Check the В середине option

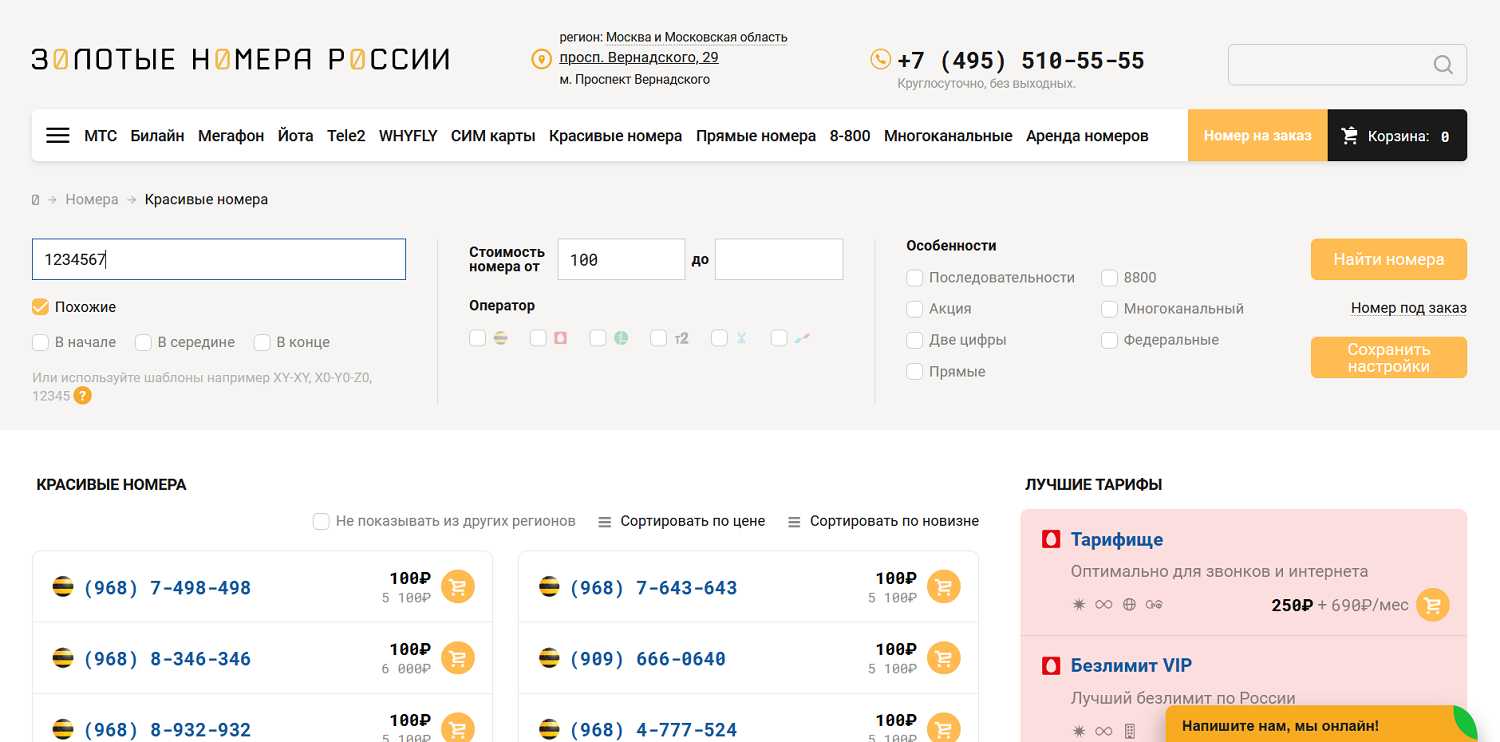coord(144,342)
